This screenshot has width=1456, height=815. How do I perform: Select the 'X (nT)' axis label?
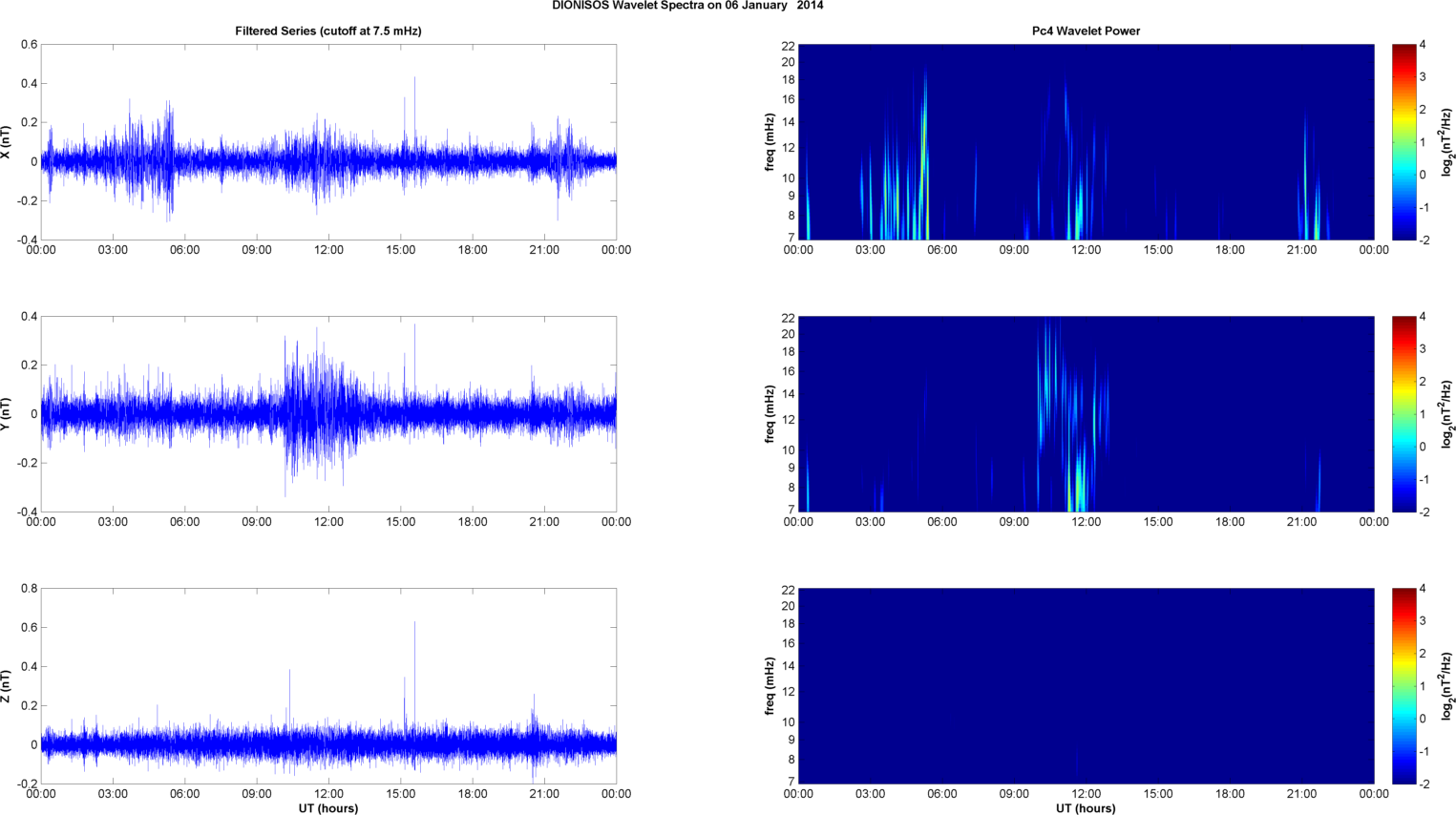6,142
